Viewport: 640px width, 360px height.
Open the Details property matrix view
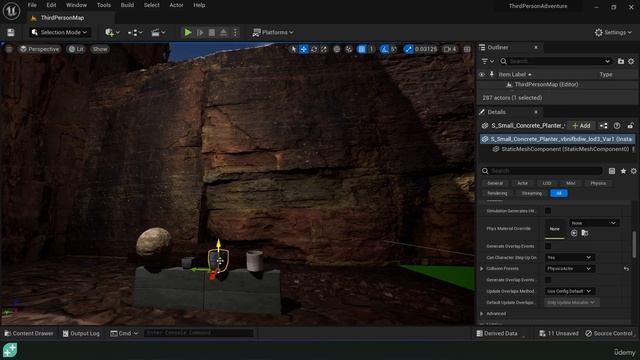tap(612, 171)
